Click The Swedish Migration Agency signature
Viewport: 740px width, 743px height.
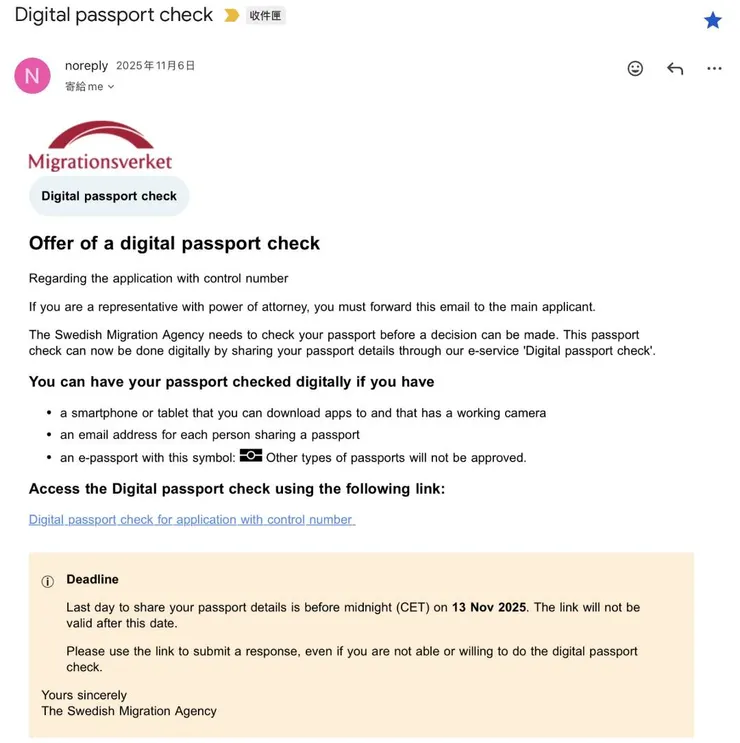coord(129,711)
